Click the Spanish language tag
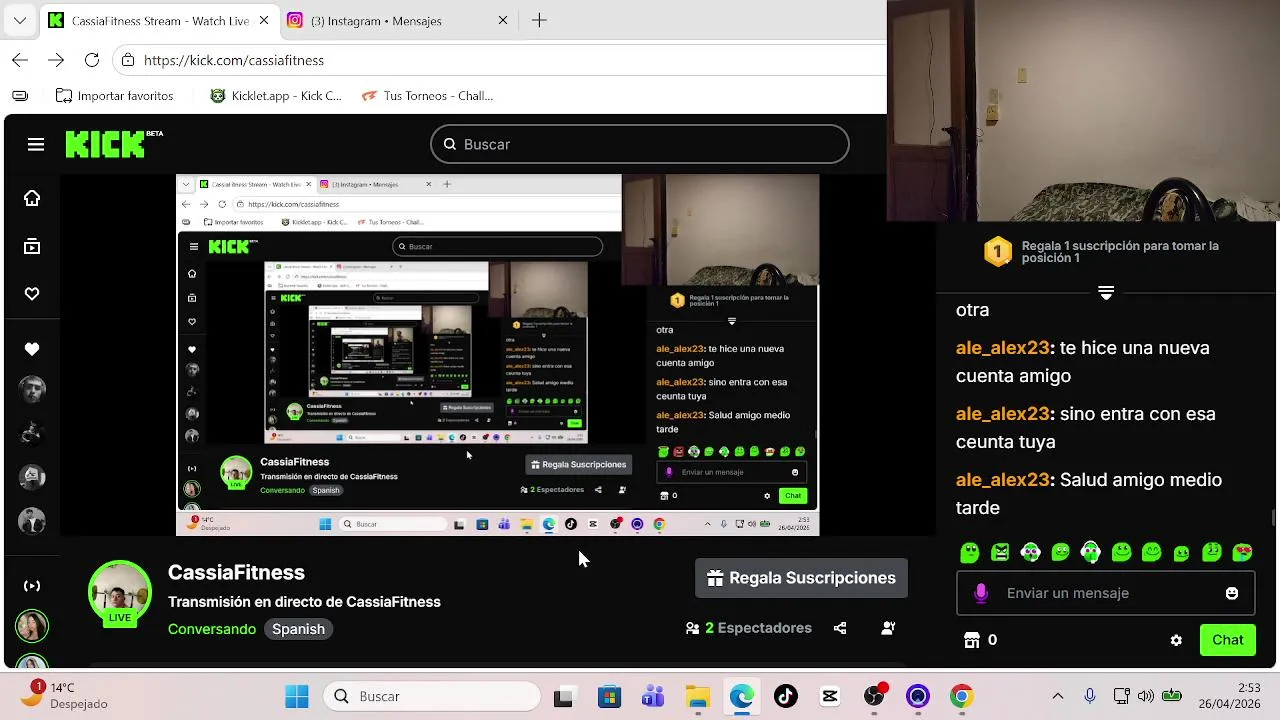 pos(298,629)
